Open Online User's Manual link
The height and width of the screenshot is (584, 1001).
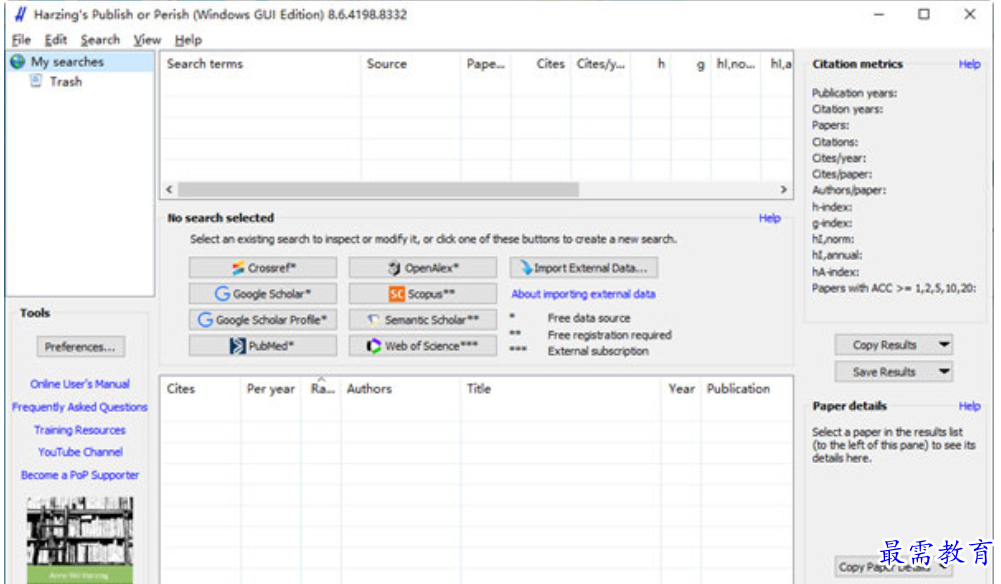coord(80,384)
